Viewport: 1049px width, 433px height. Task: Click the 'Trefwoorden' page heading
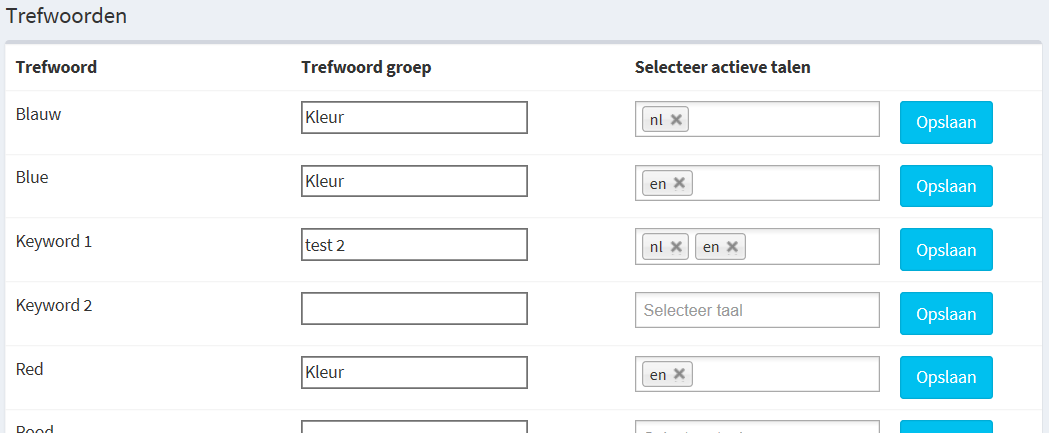coord(66,16)
